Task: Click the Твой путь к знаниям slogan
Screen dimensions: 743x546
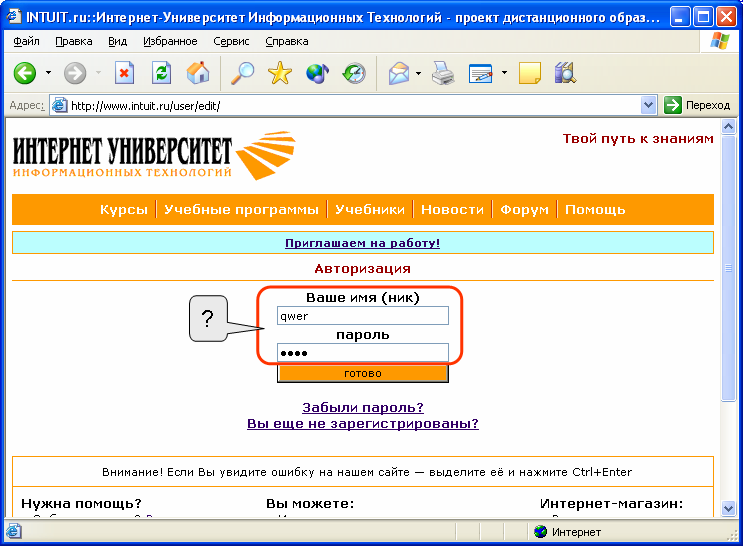Action: click(x=638, y=138)
